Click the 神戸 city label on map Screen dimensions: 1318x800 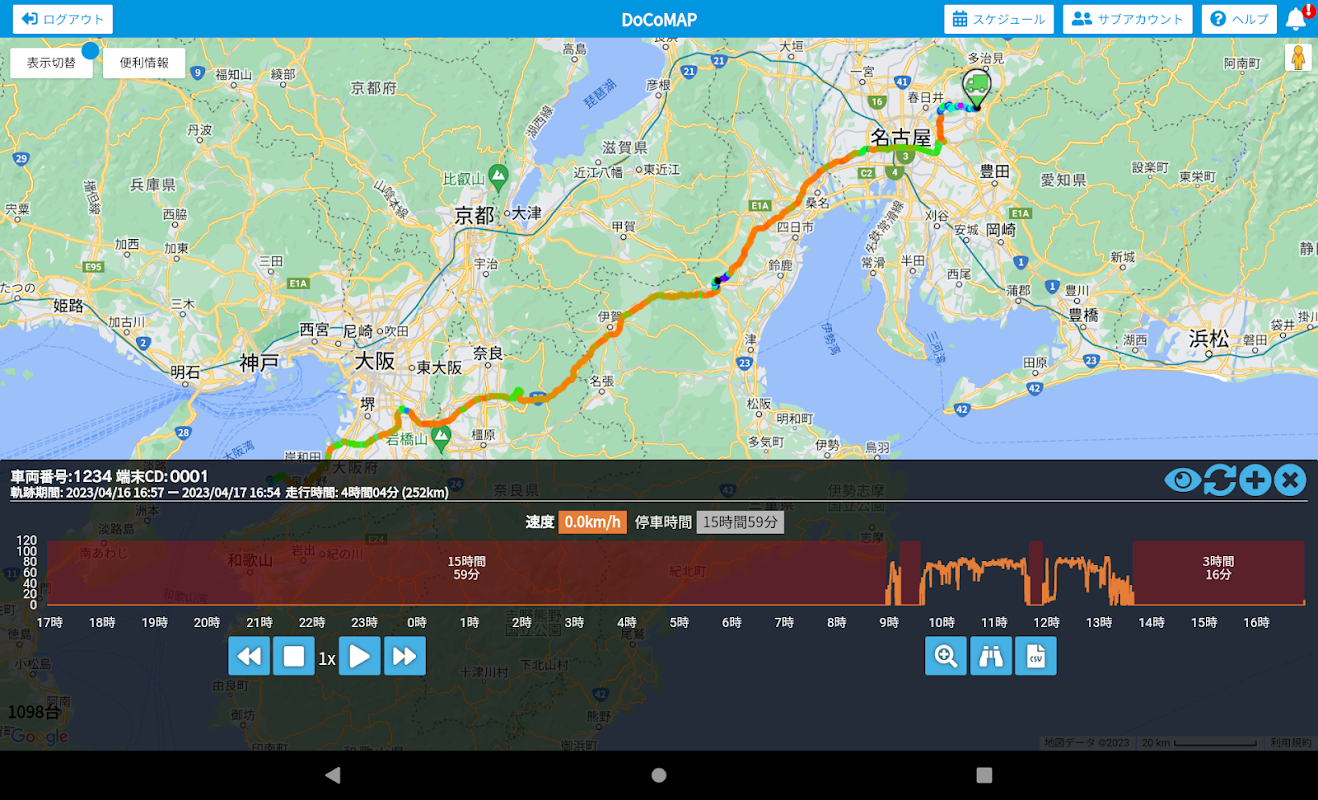point(259,362)
